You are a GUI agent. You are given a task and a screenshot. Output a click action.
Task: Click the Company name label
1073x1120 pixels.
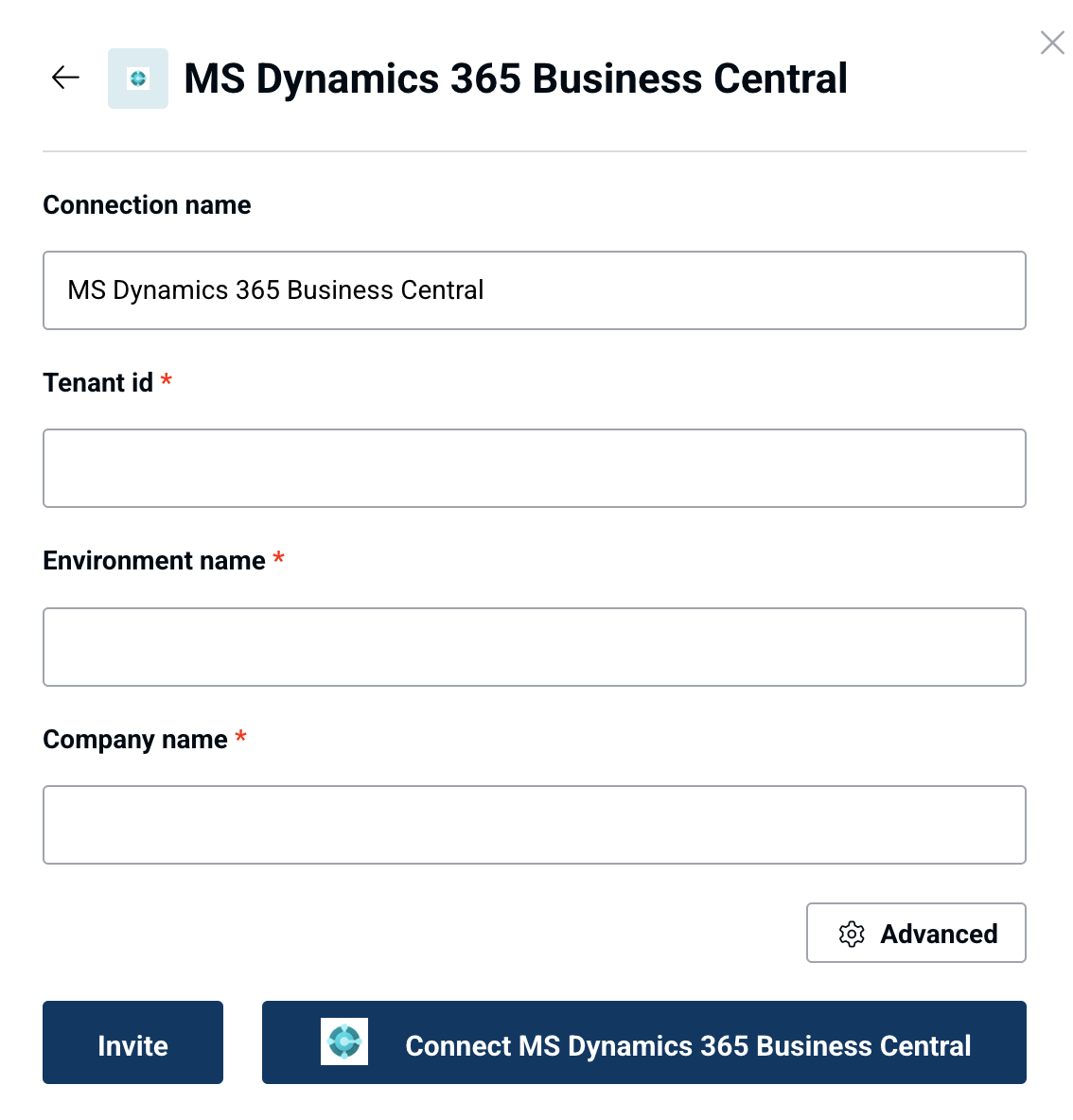[135, 740]
